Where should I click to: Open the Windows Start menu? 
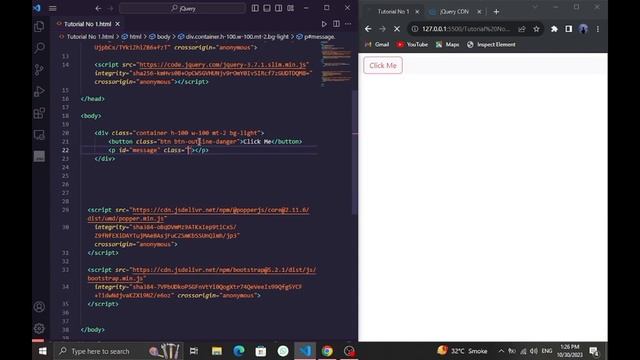(x=42, y=351)
